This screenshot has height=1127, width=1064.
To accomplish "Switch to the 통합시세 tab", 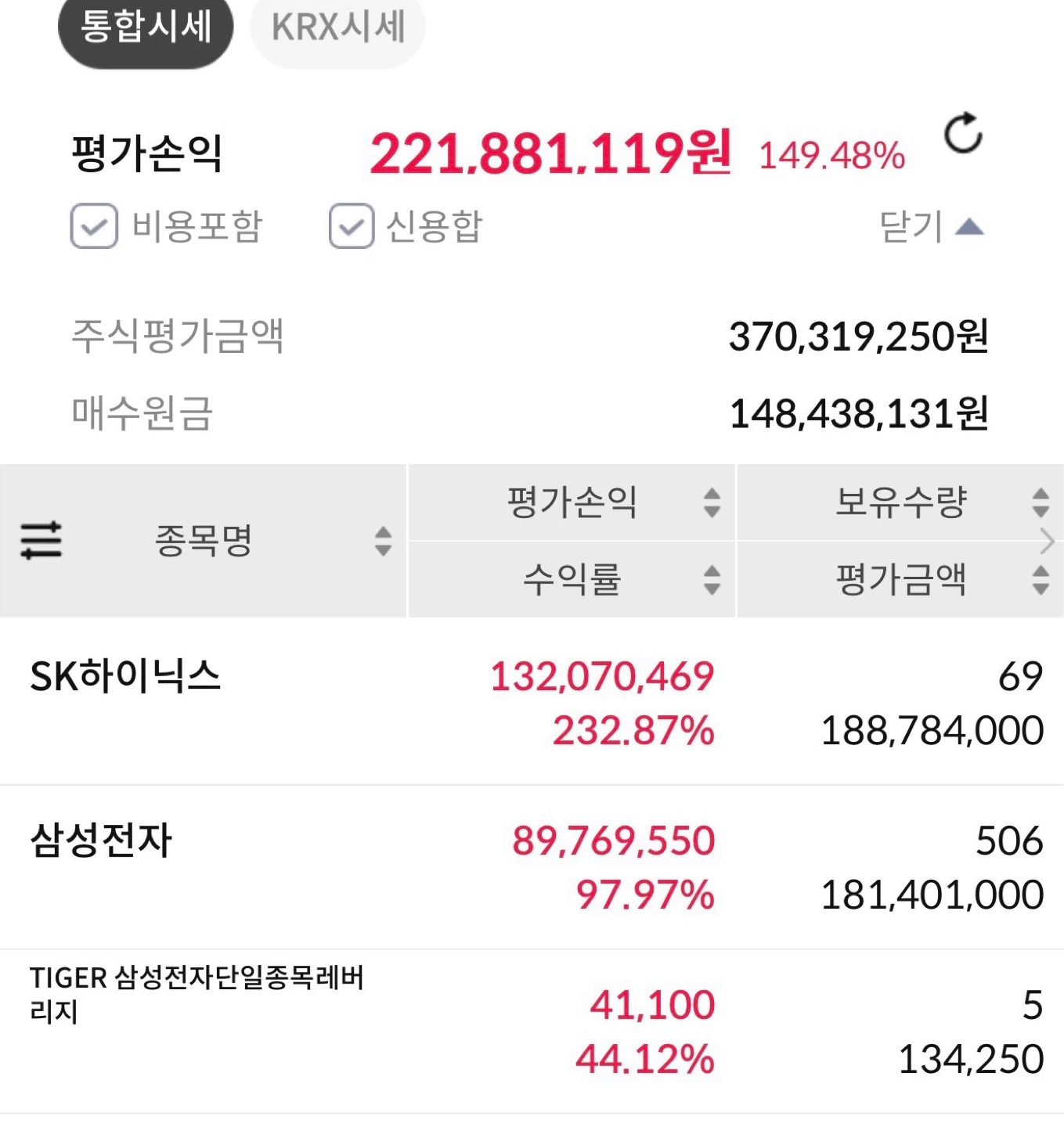I will (x=146, y=28).
